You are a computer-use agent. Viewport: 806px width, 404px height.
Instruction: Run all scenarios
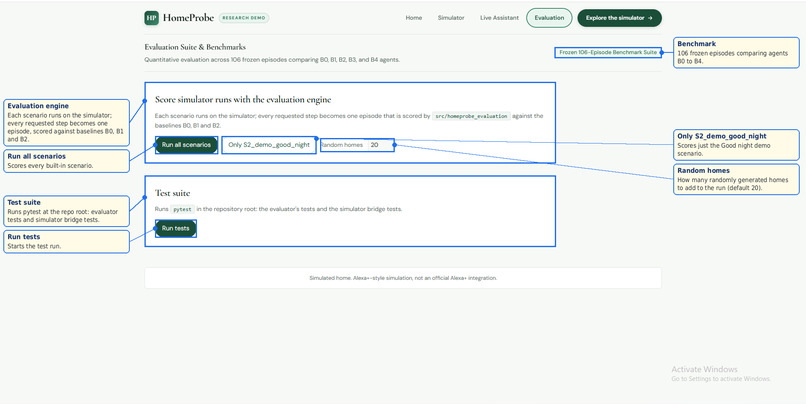tap(186, 145)
